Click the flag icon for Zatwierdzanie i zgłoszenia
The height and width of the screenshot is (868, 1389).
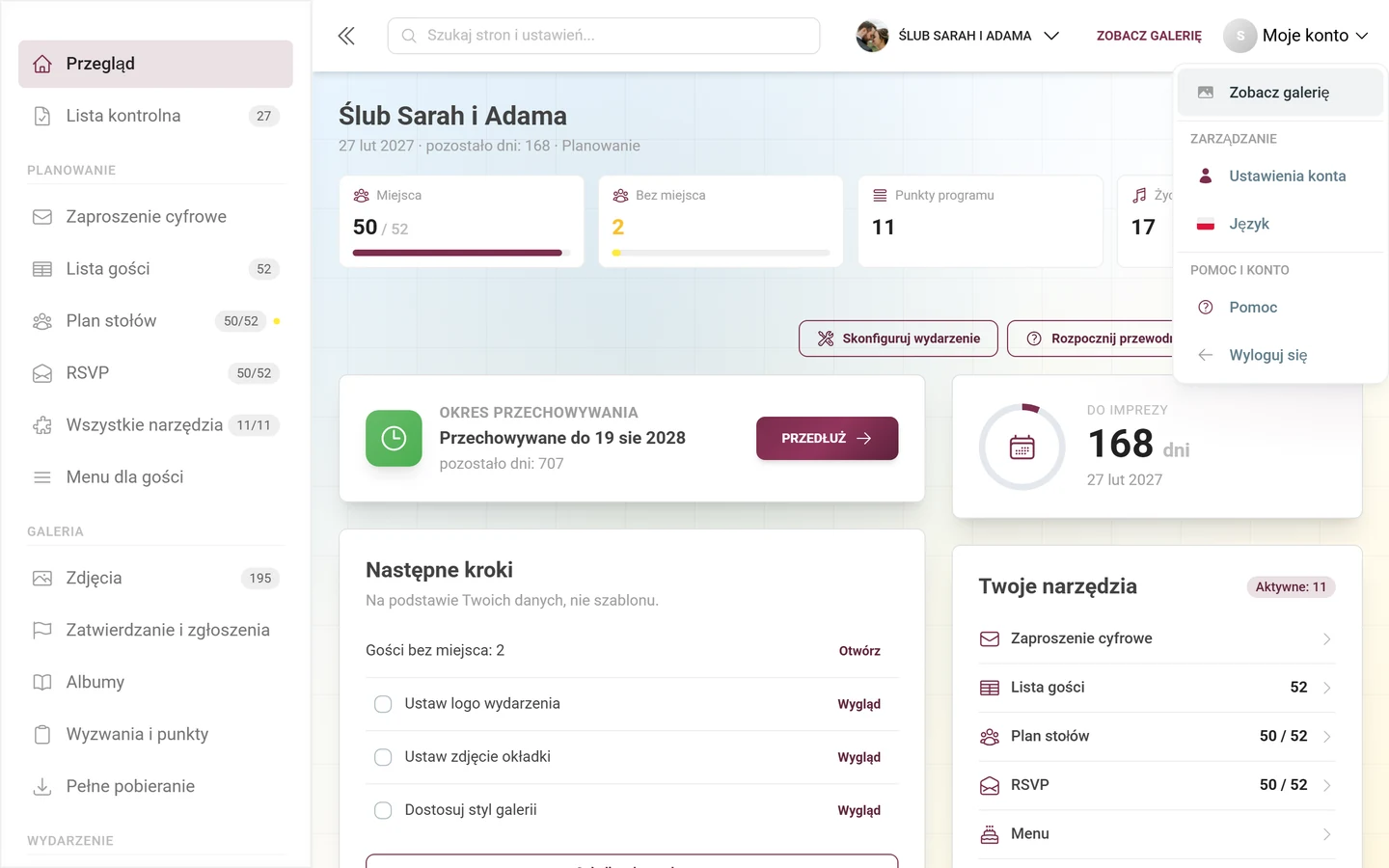coord(42,631)
